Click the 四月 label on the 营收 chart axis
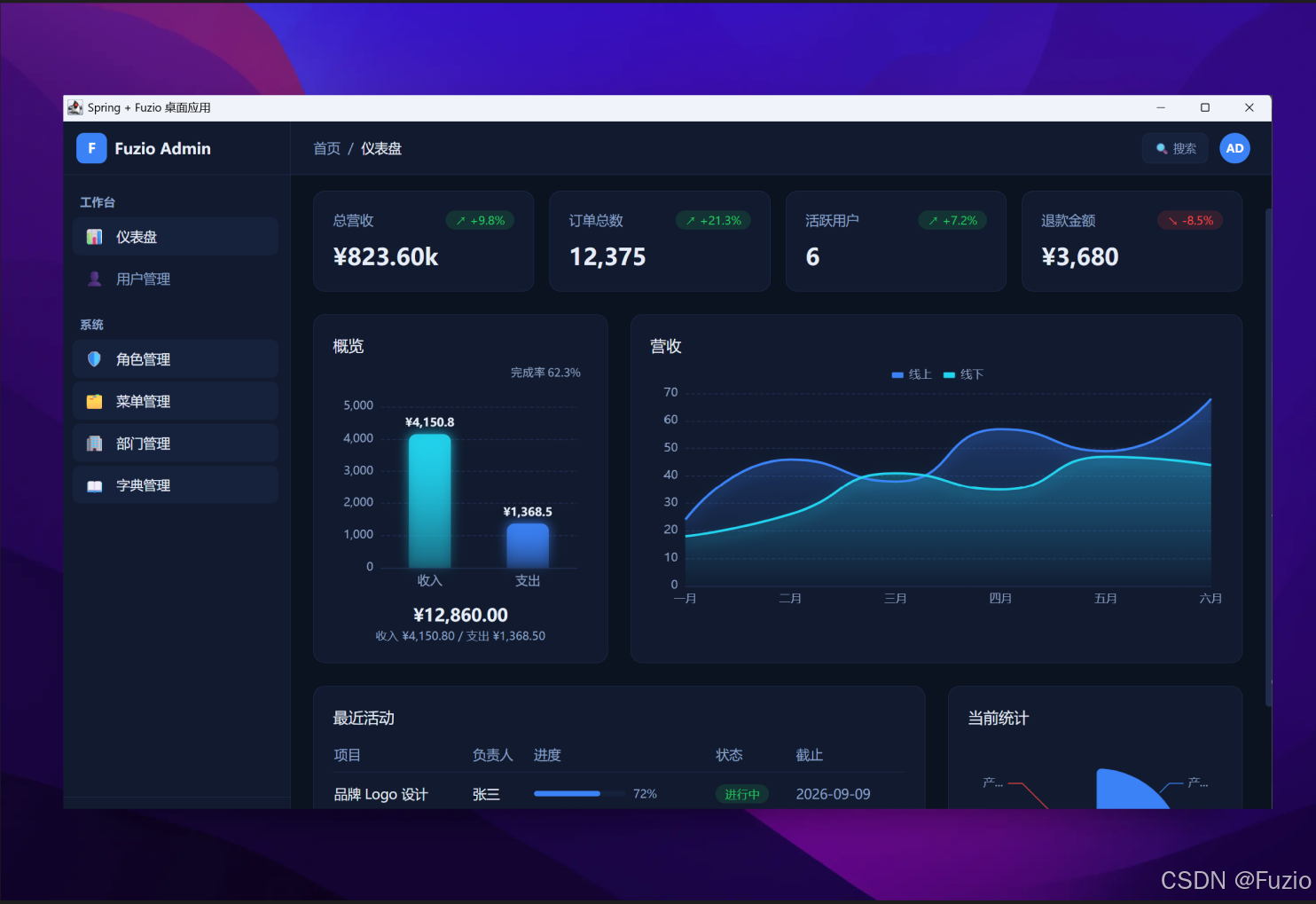This screenshot has width=1316, height=904. coord(1000,598)
